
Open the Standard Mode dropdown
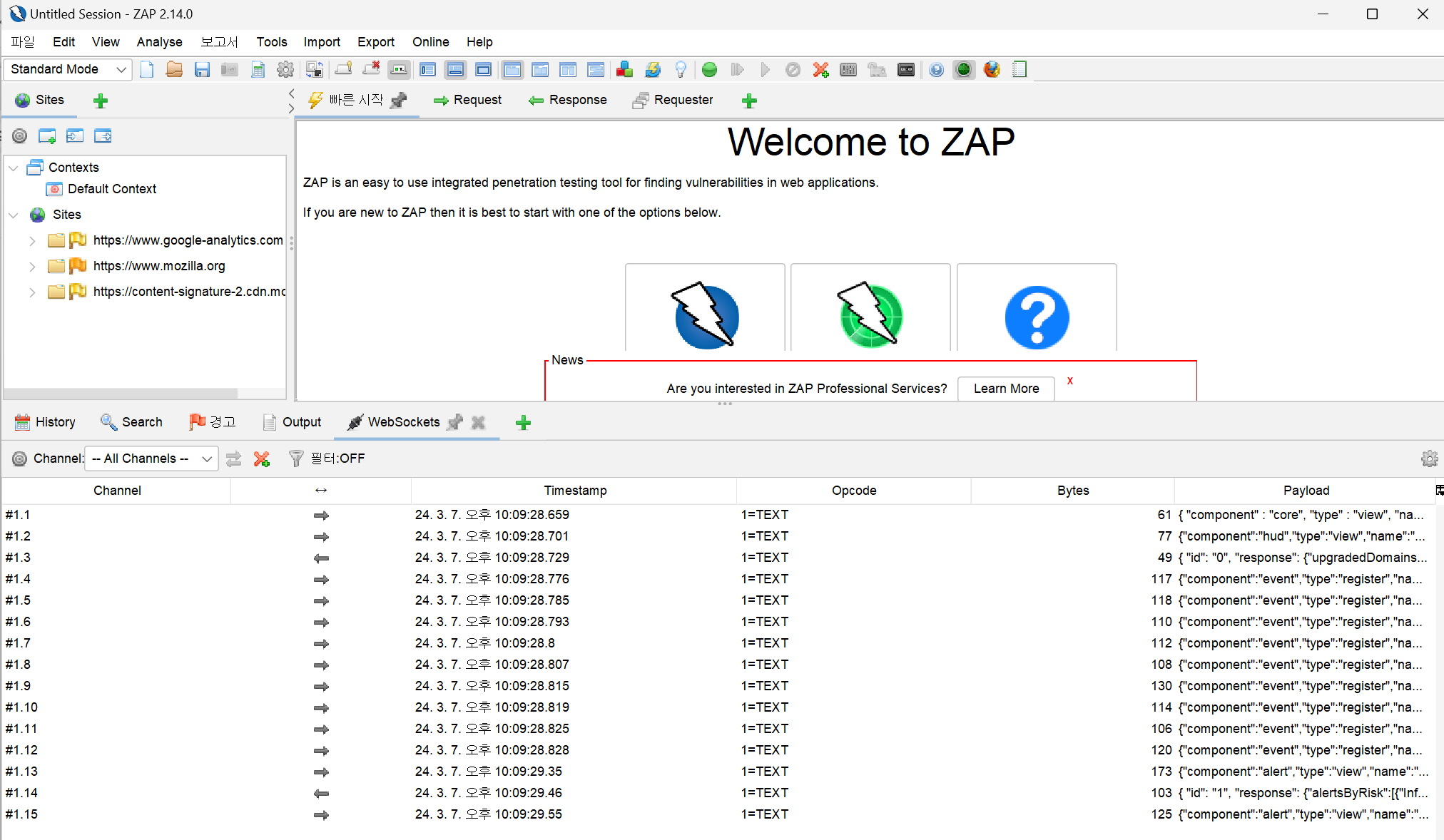coord(68,69)
